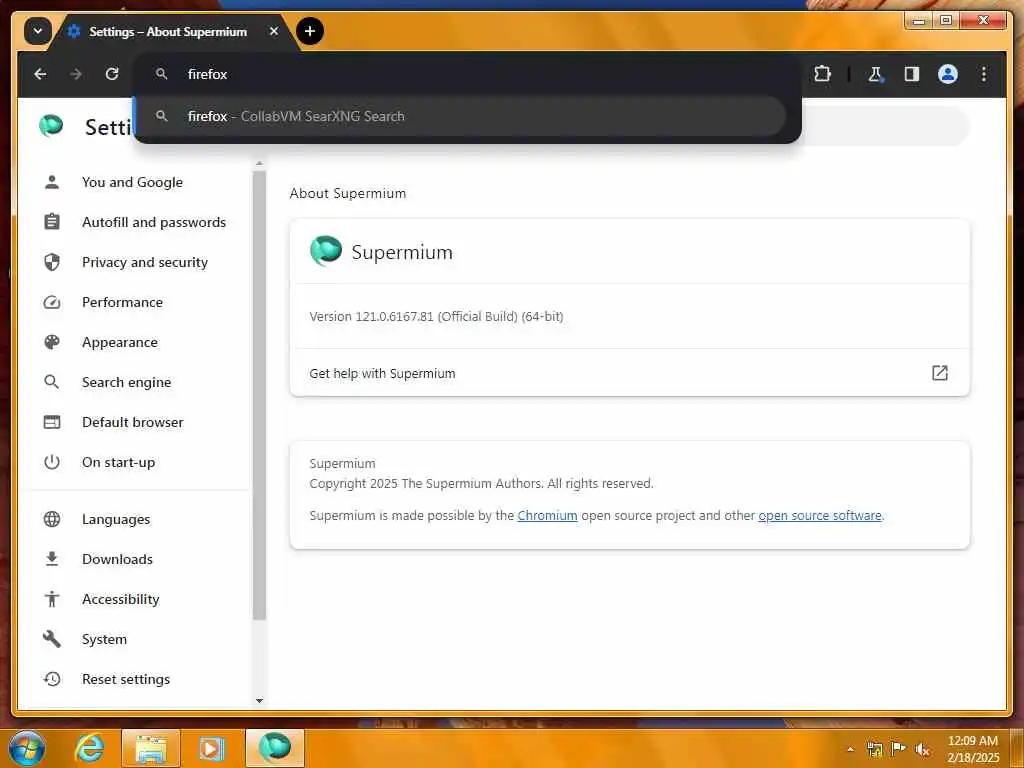1024x768 pixels.
Task: Click the magnifier icon beside Search engine
Action: pyautogui.click(x=52, y=382)
